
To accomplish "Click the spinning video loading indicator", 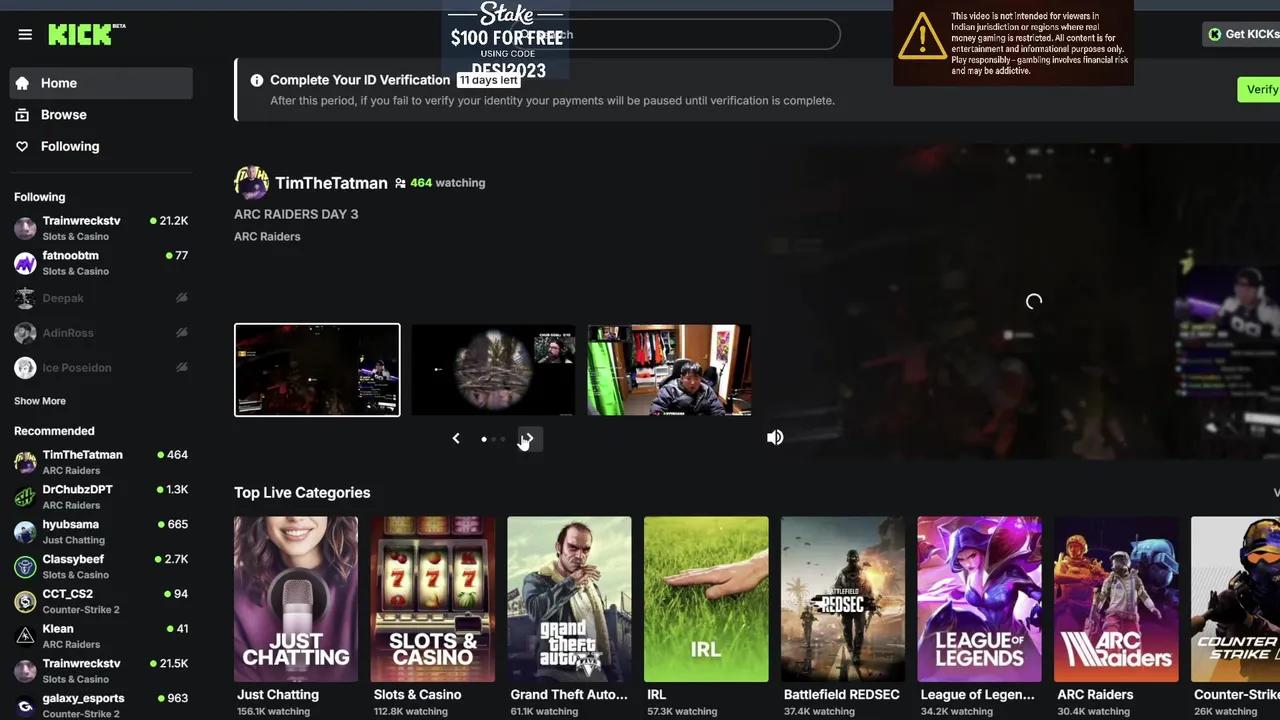I will [1033, 301].
